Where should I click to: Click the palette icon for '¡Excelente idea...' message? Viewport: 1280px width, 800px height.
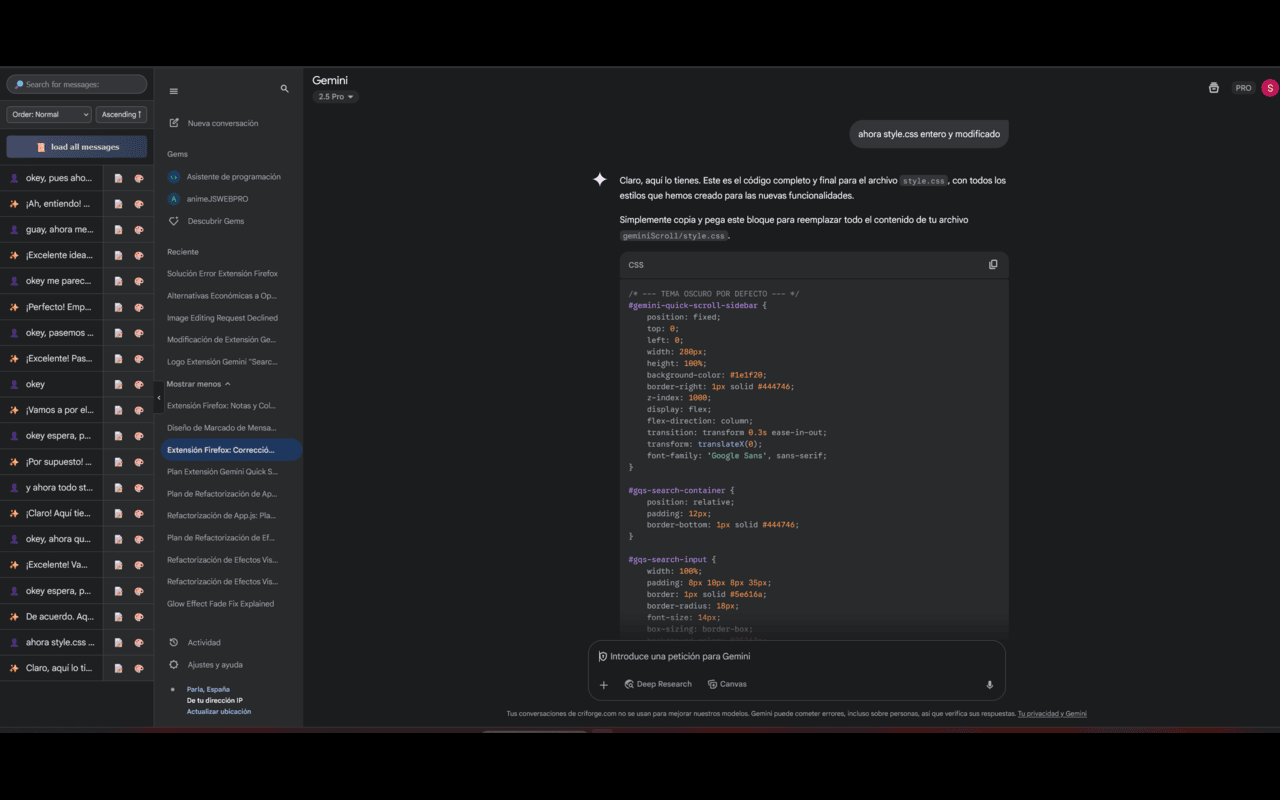pos(139,256)
